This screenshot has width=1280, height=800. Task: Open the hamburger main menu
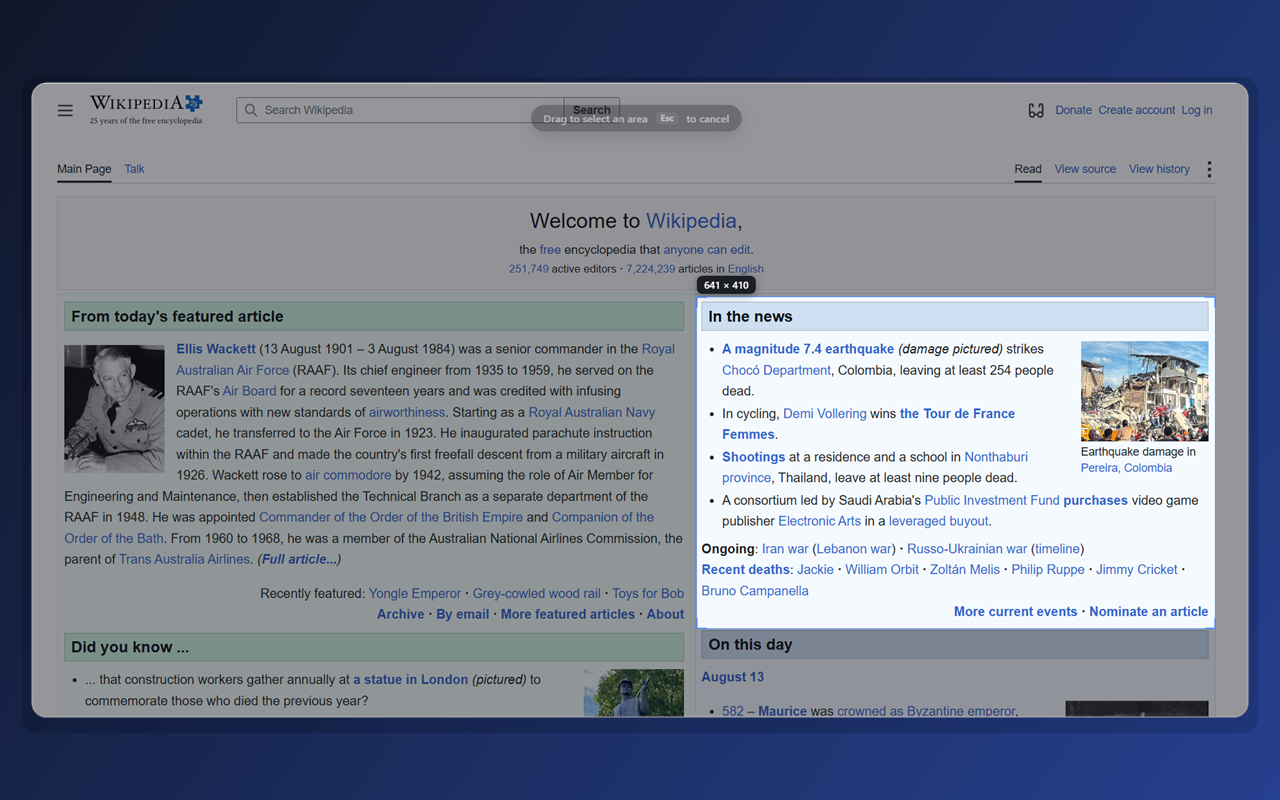(x=65, y=110)
